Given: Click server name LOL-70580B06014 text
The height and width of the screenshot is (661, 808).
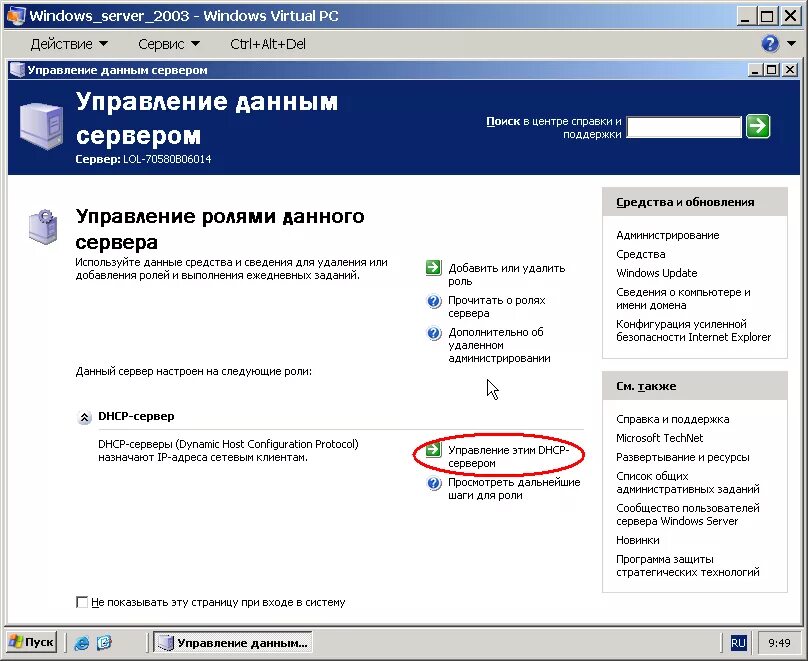Looking at the screenshot, I should 167,159.
